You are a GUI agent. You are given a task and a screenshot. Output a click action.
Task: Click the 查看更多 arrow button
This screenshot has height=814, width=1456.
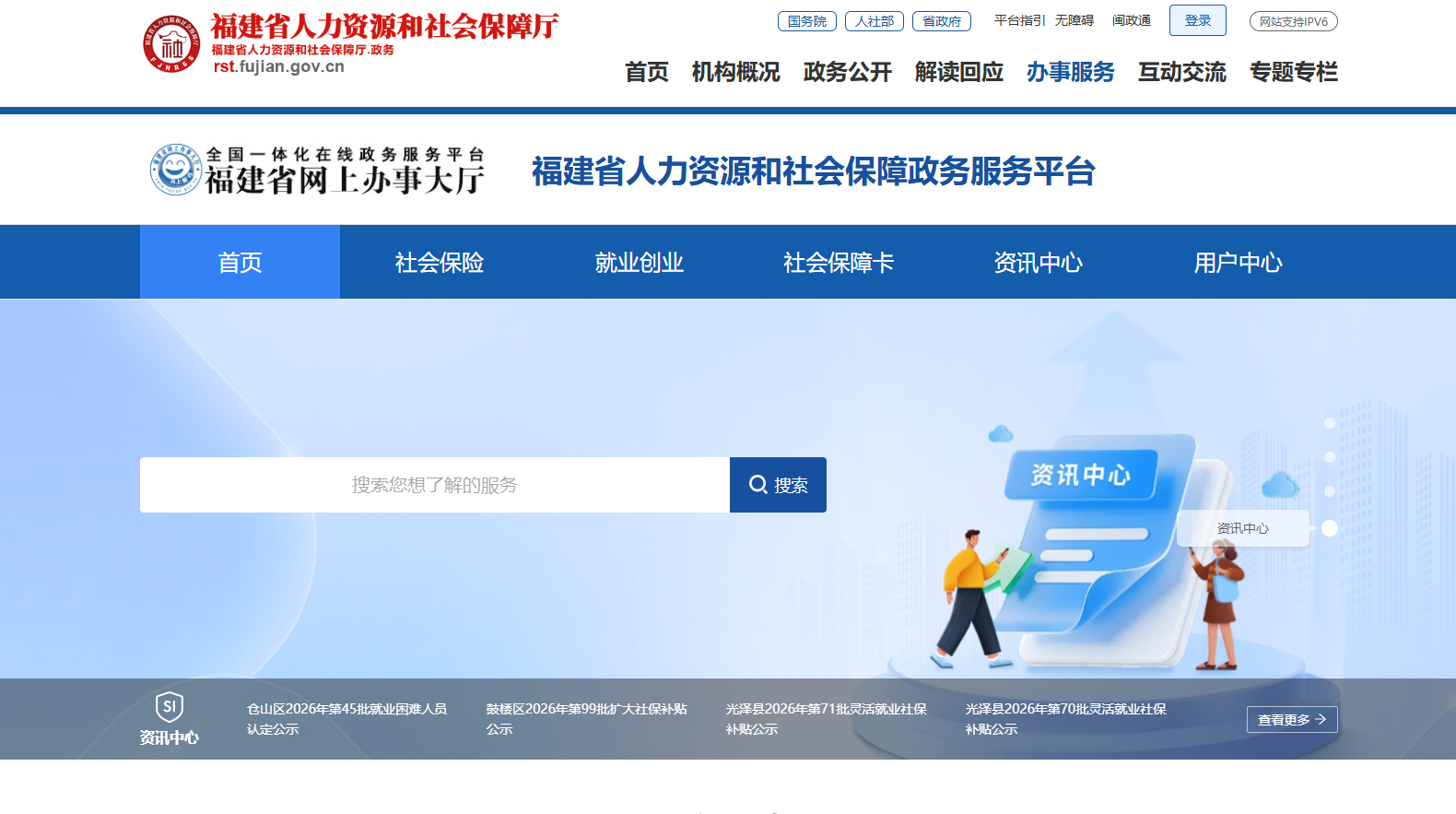1291,719
